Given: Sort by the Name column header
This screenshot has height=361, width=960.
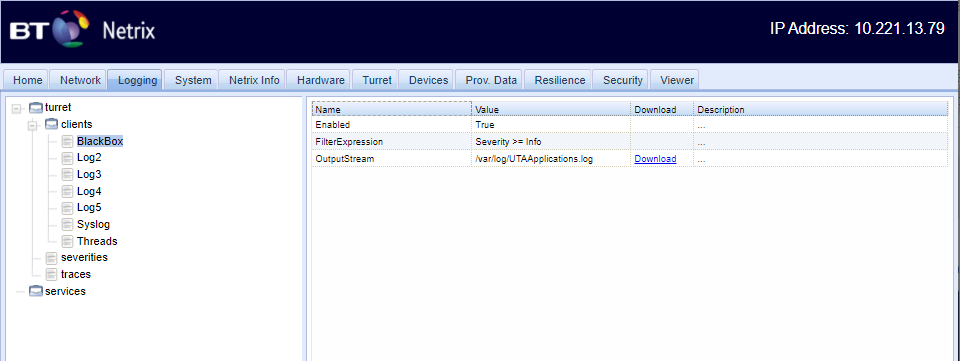Looking at the screenshot, I should coord(392,110).
